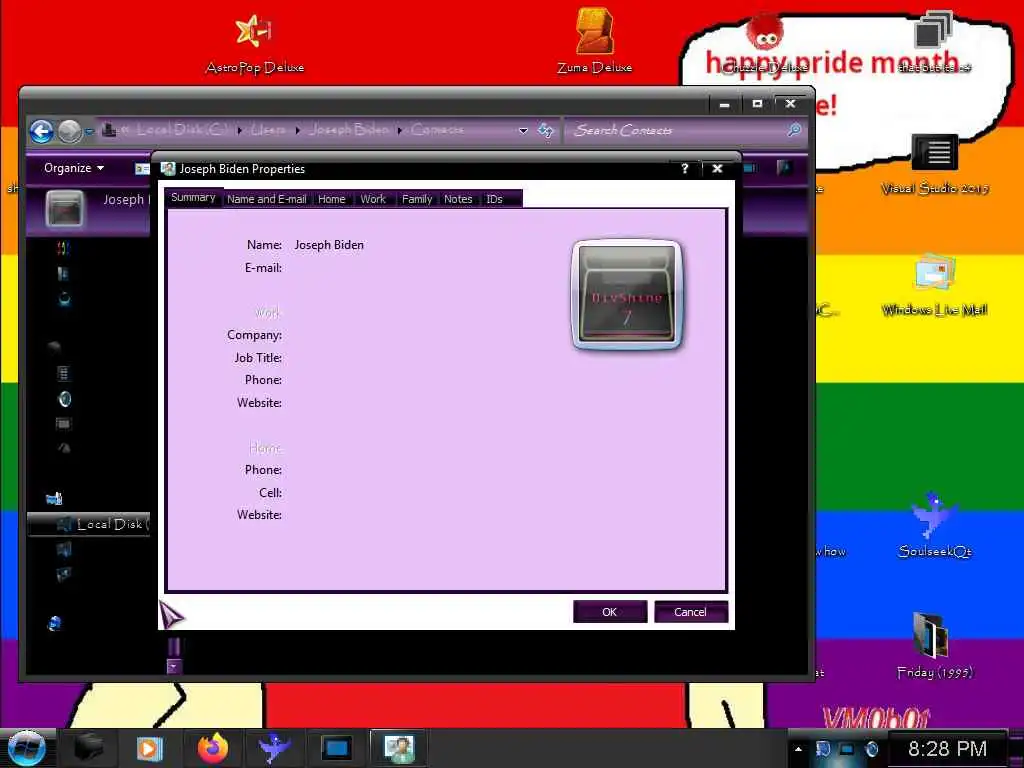Go to the Family tab

417,199
